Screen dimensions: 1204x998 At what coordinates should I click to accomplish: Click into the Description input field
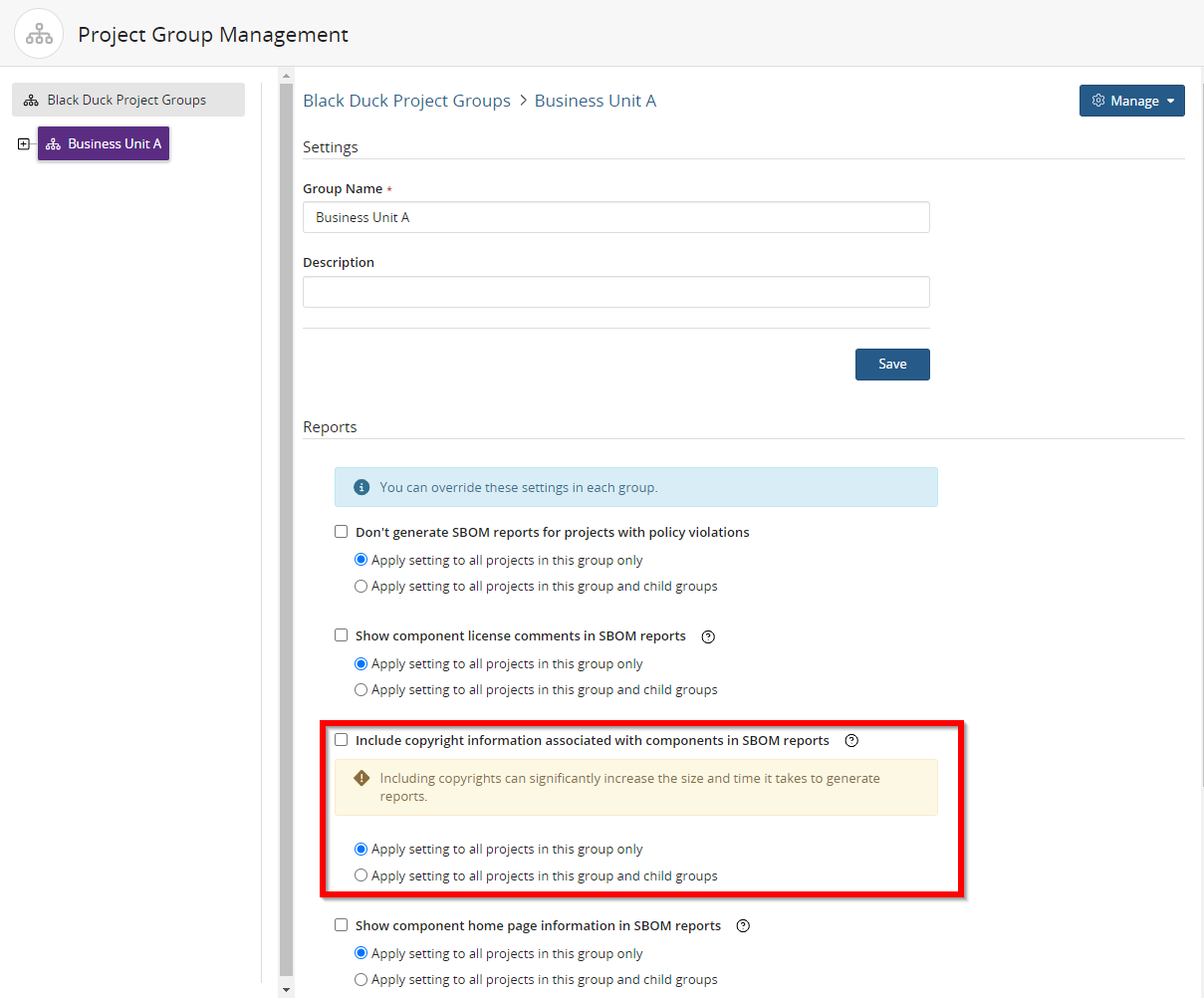coord(615,293)
